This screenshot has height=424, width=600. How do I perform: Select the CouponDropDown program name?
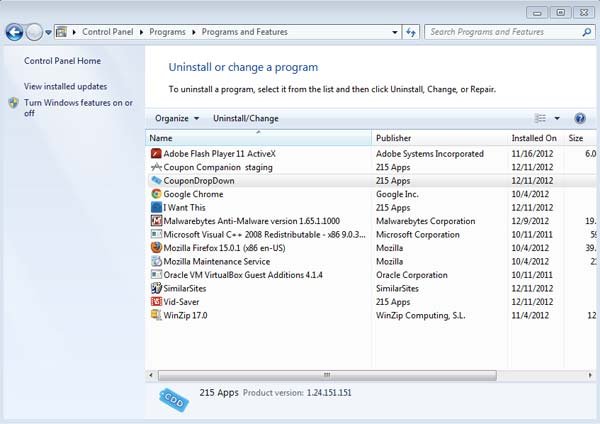pyautogui.click(x=199, y=181)
